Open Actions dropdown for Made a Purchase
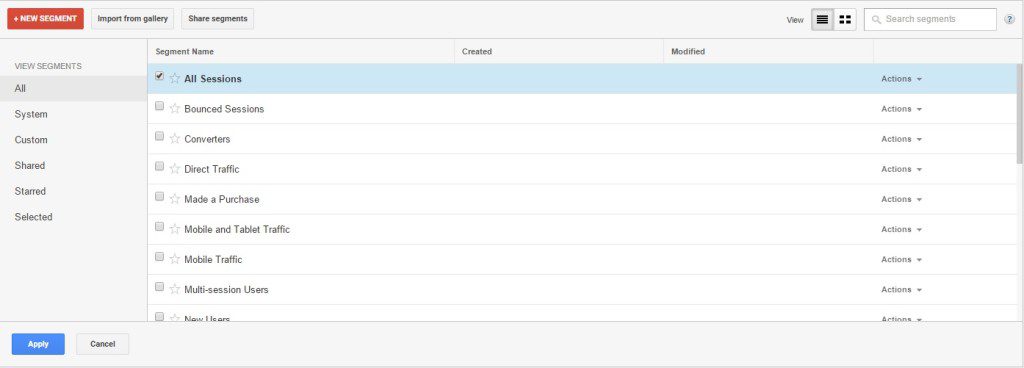1024x368 pixels. pos(901,199)
